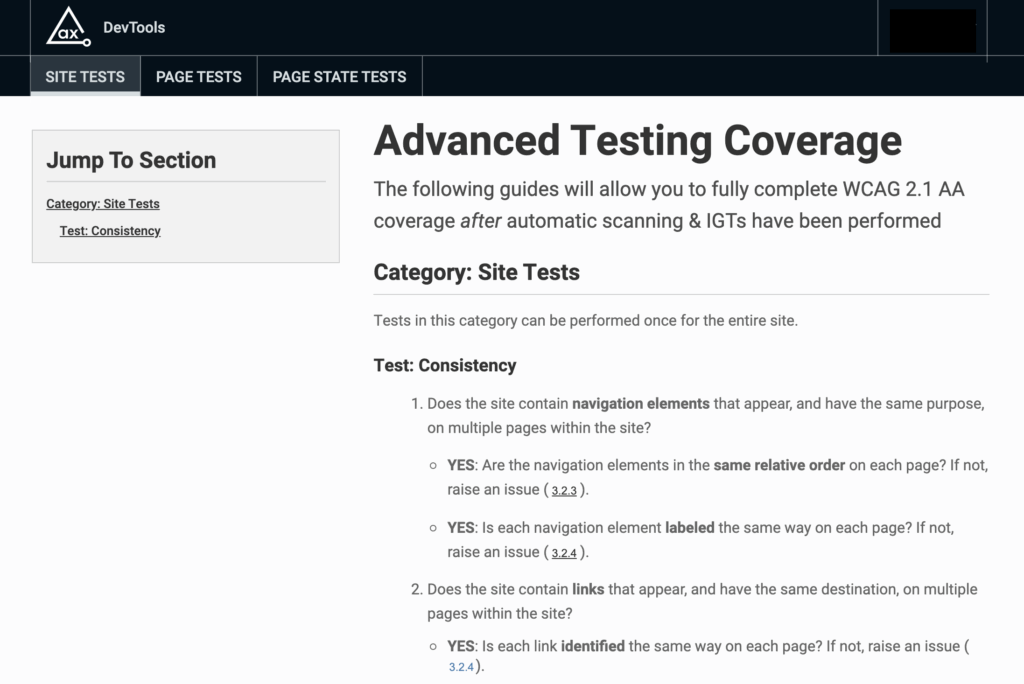This screenshot has height=684, width=1024.
Task: Switch to the PAGE TESTS tab
Action: coord(197,76)
